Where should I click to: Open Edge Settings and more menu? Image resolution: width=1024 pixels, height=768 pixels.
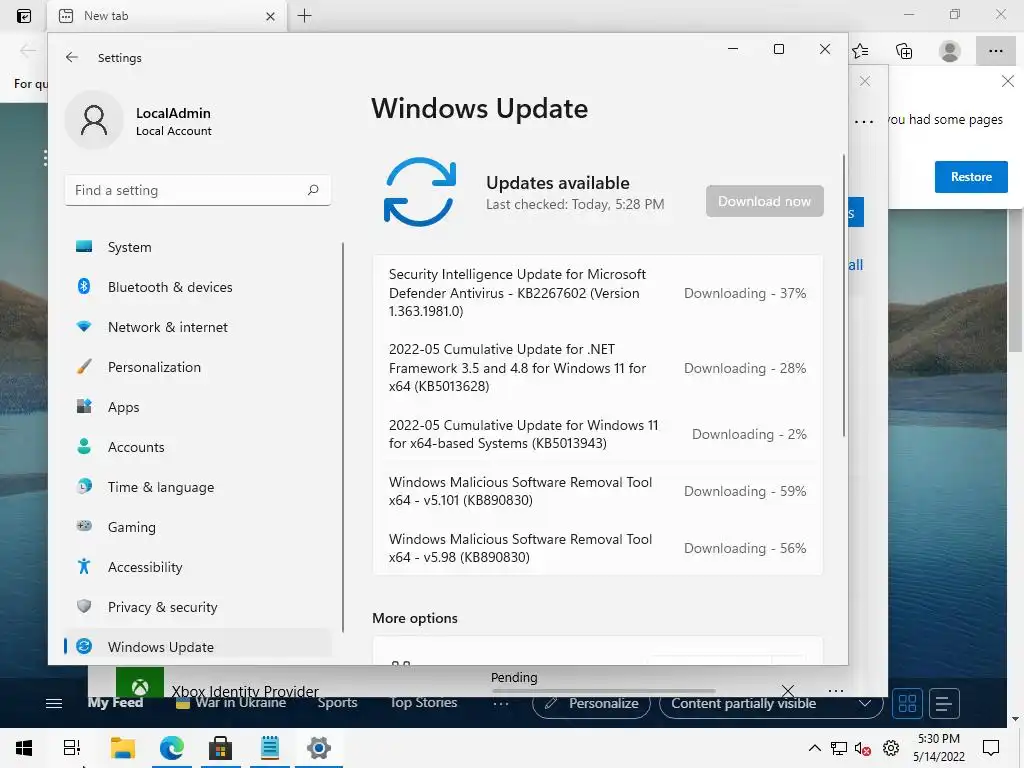[995, 51]
